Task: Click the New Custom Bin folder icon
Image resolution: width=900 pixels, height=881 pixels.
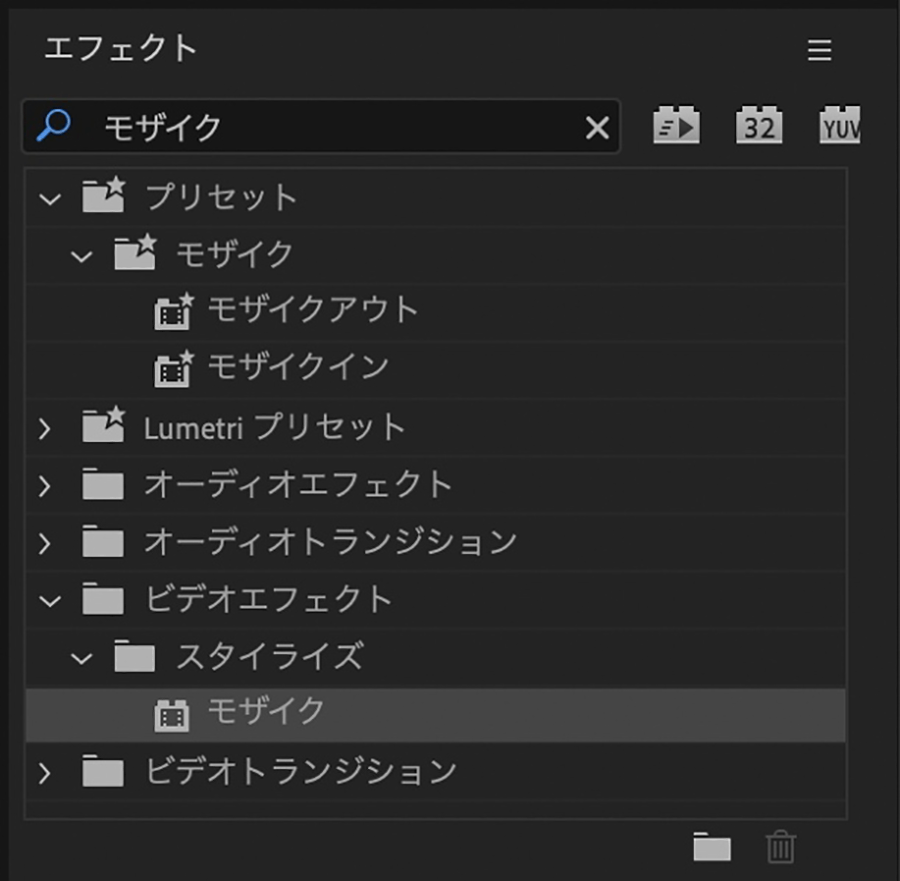Action: (712, 848)
